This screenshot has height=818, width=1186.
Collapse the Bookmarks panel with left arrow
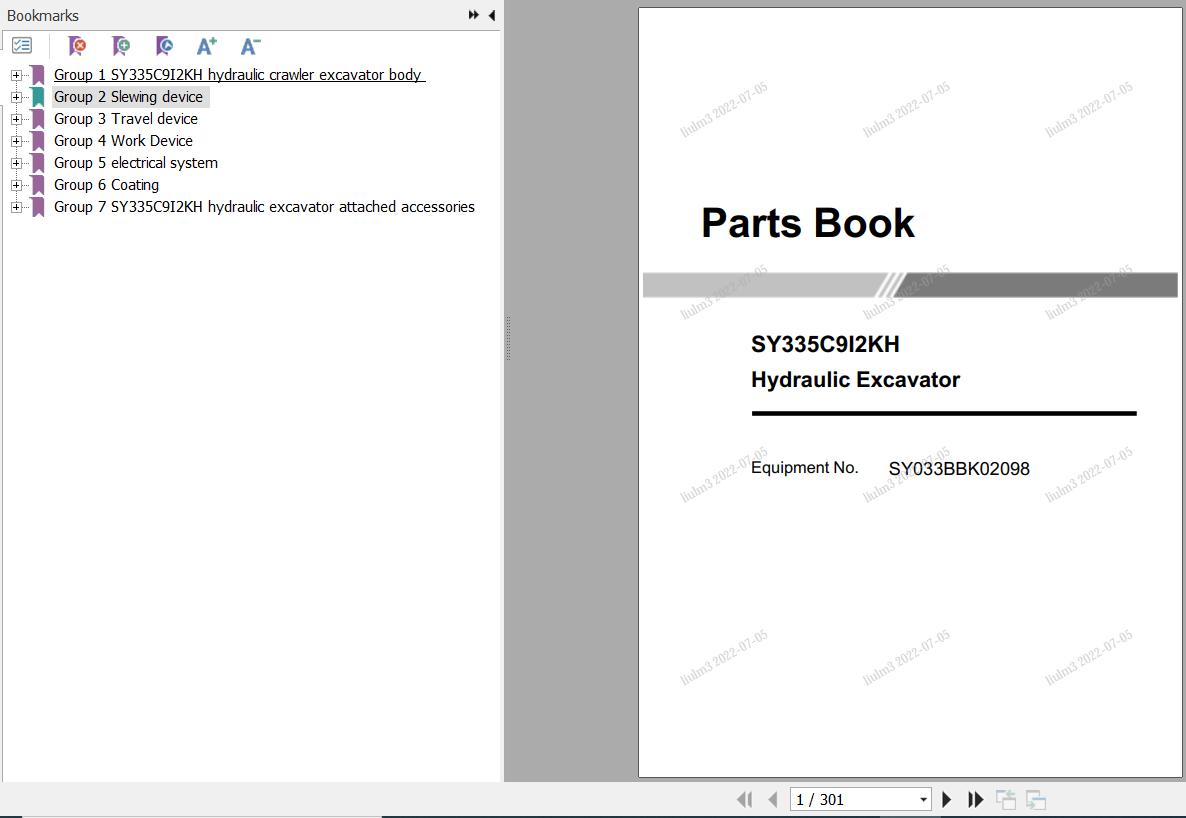coord(491,15)
